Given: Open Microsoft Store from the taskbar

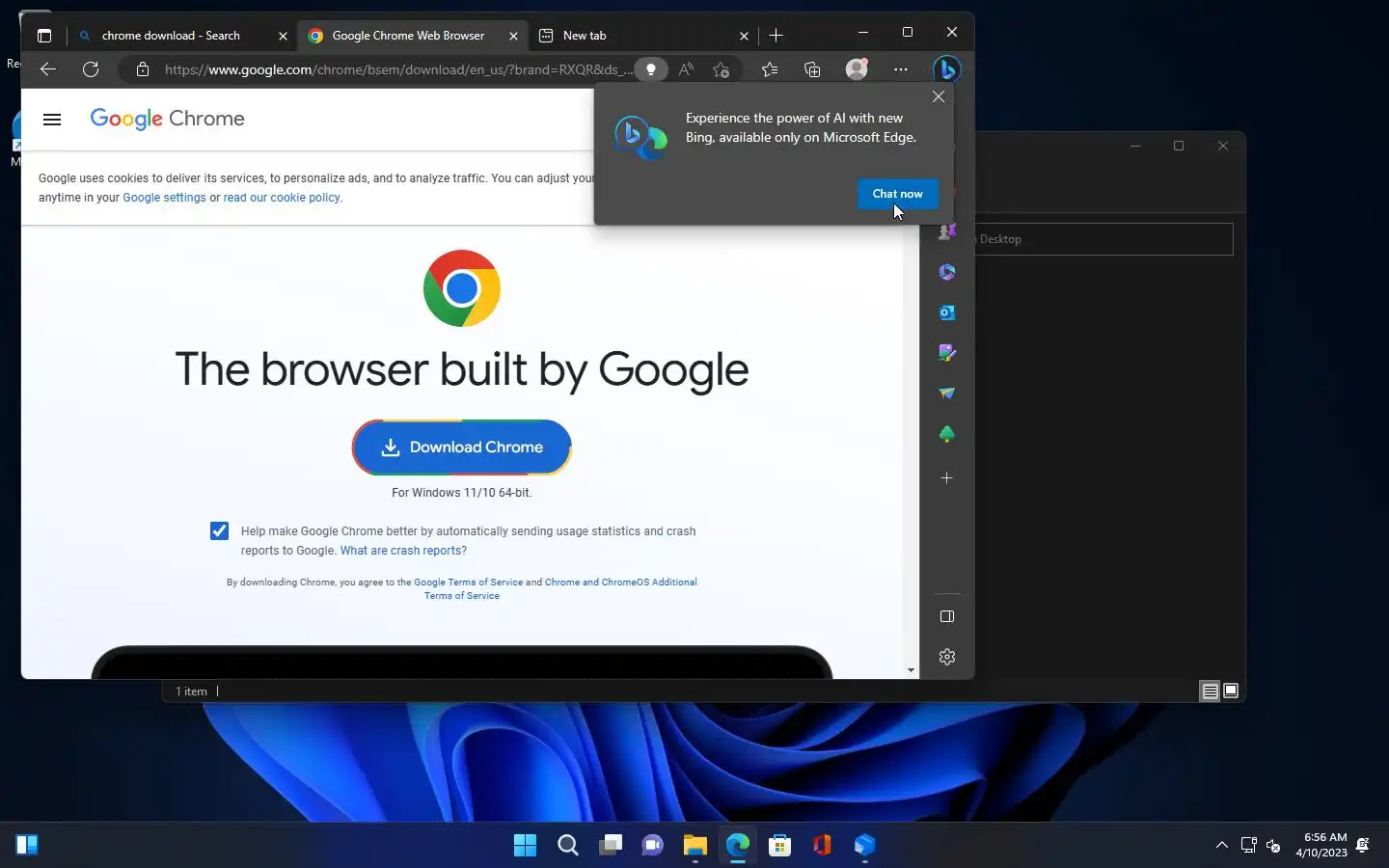Looking at the screenshot, I should pyautogui.click(x=780, y=846).
